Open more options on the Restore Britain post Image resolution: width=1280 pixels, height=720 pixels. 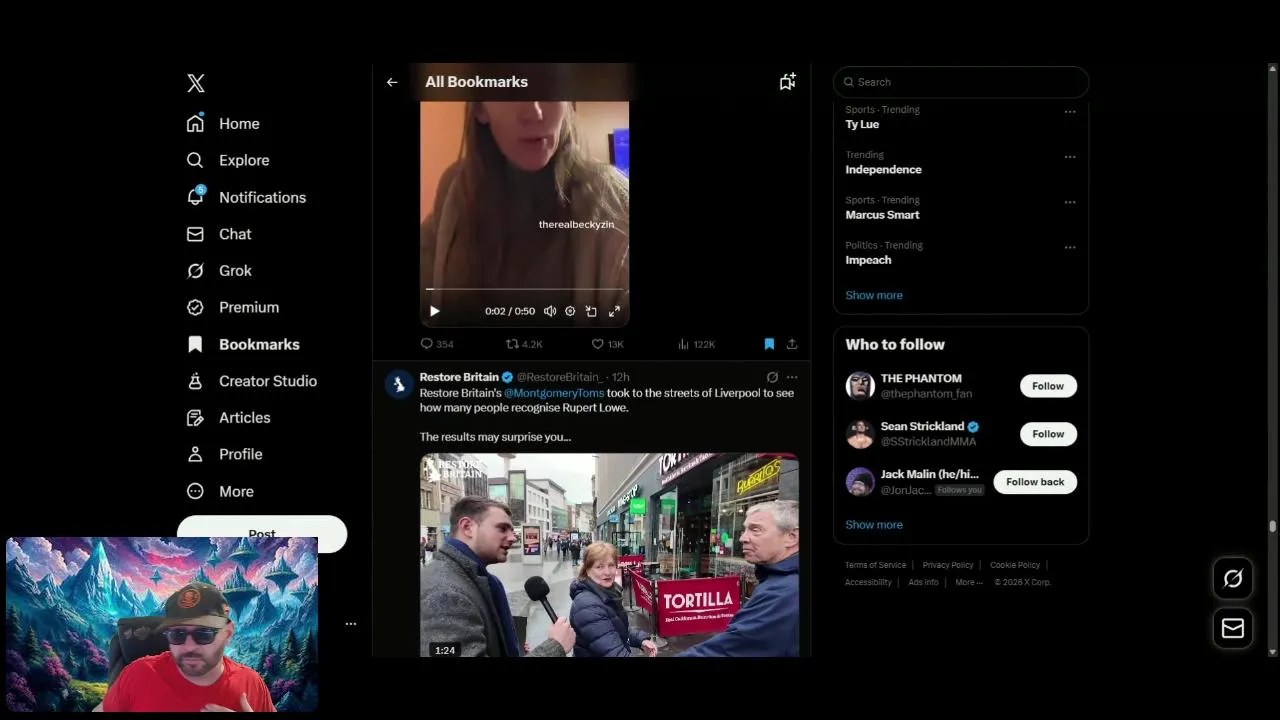[x=792, y=377]
